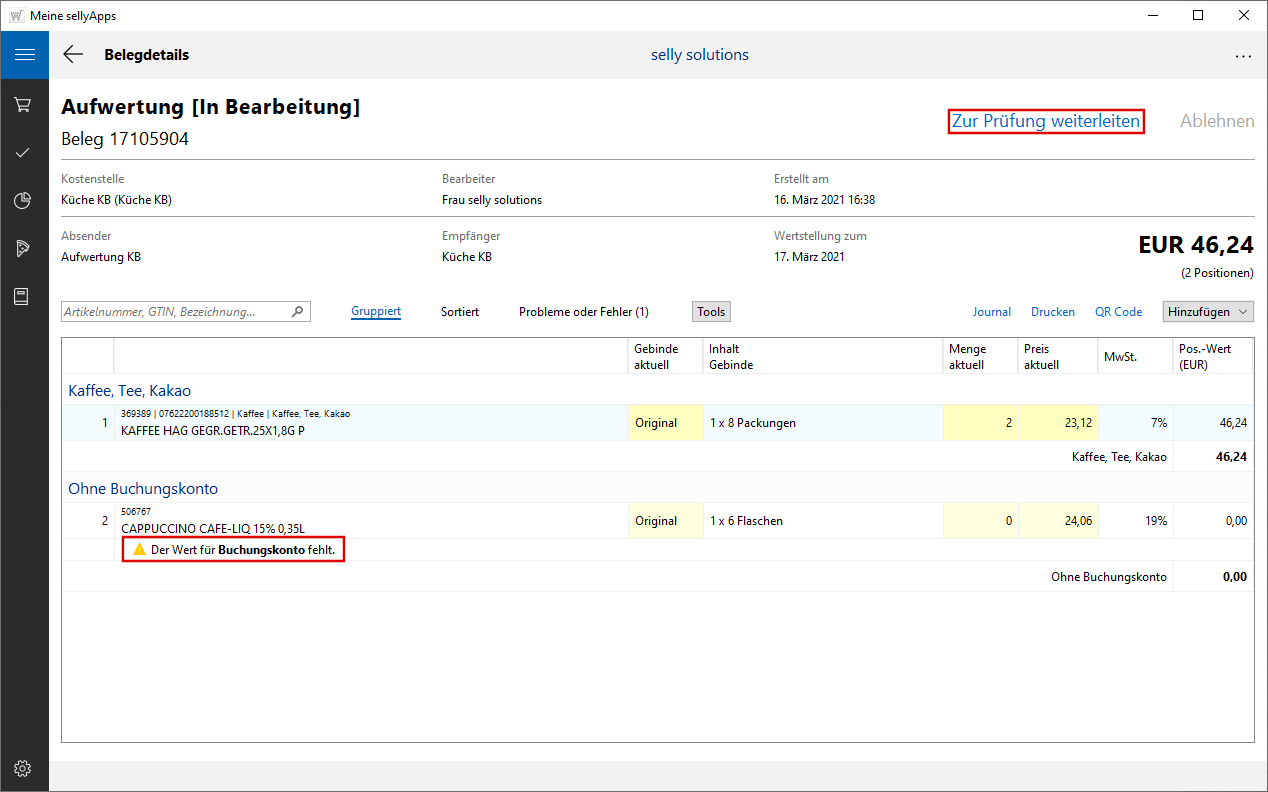Switch to Sortiert view
The image size is (1268, 792).
460,312
